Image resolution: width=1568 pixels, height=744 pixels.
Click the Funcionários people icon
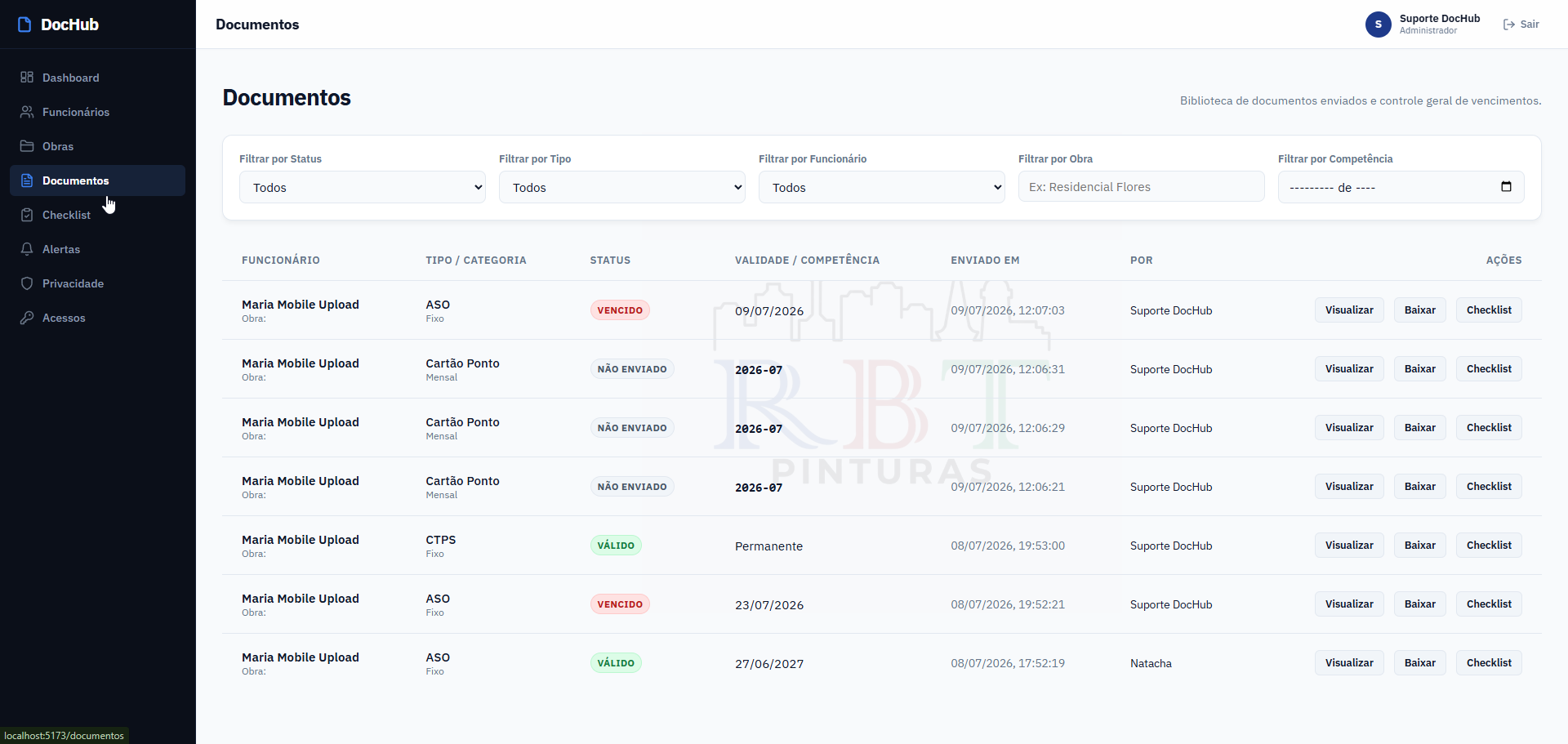[x=27, y=112]
